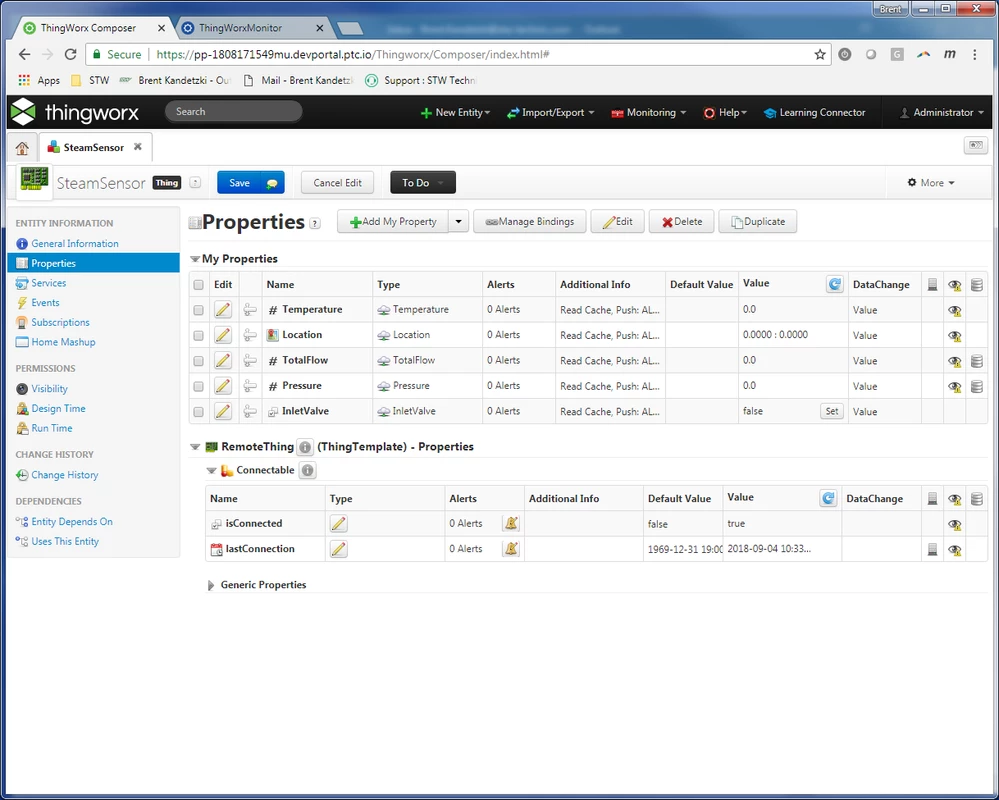Click the logged database icon for TotalFlow
The height and width of the screenshot is (800, 999).
(976, 361)
